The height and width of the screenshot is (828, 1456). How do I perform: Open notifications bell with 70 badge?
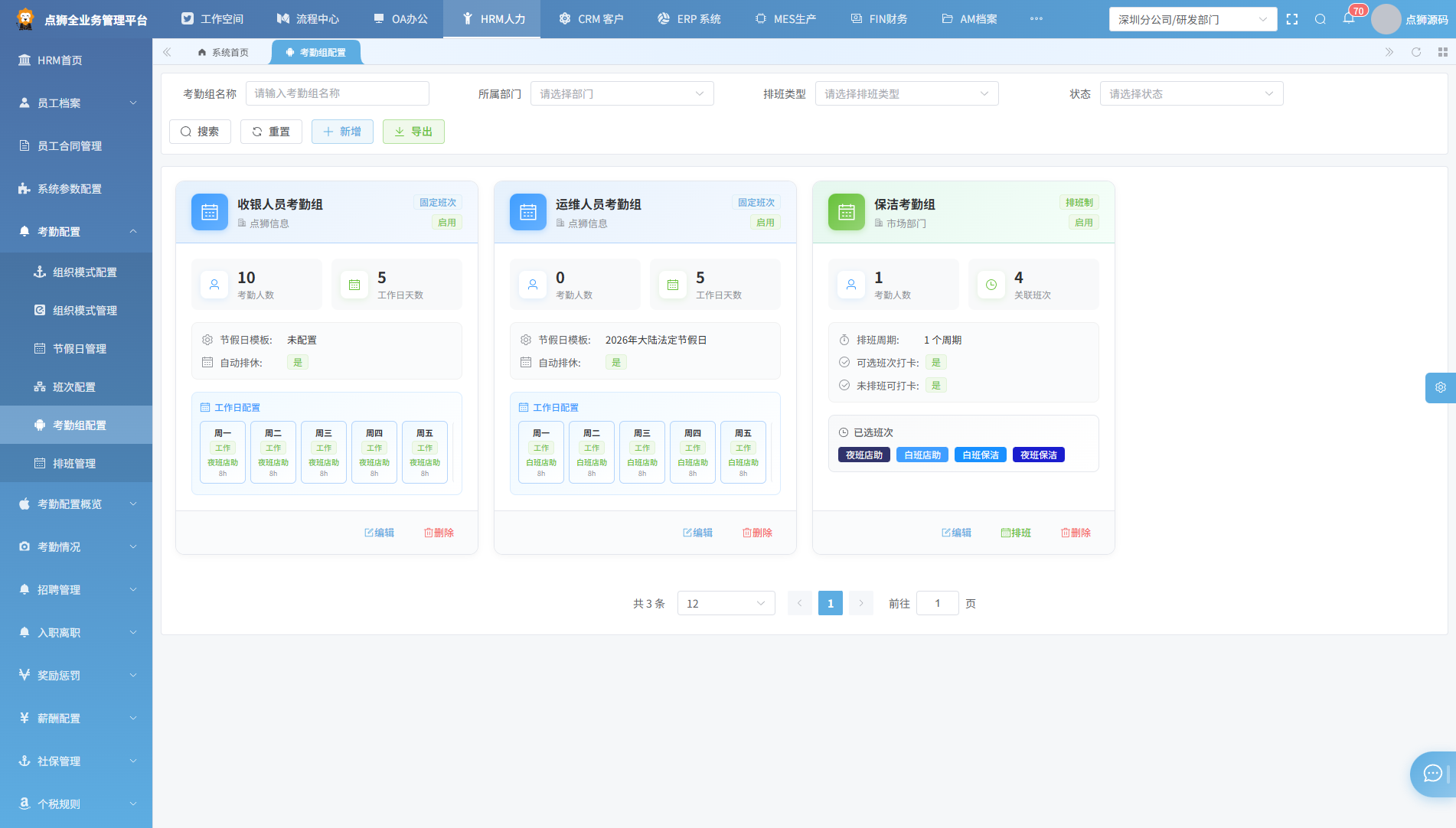click(1349, 18)
